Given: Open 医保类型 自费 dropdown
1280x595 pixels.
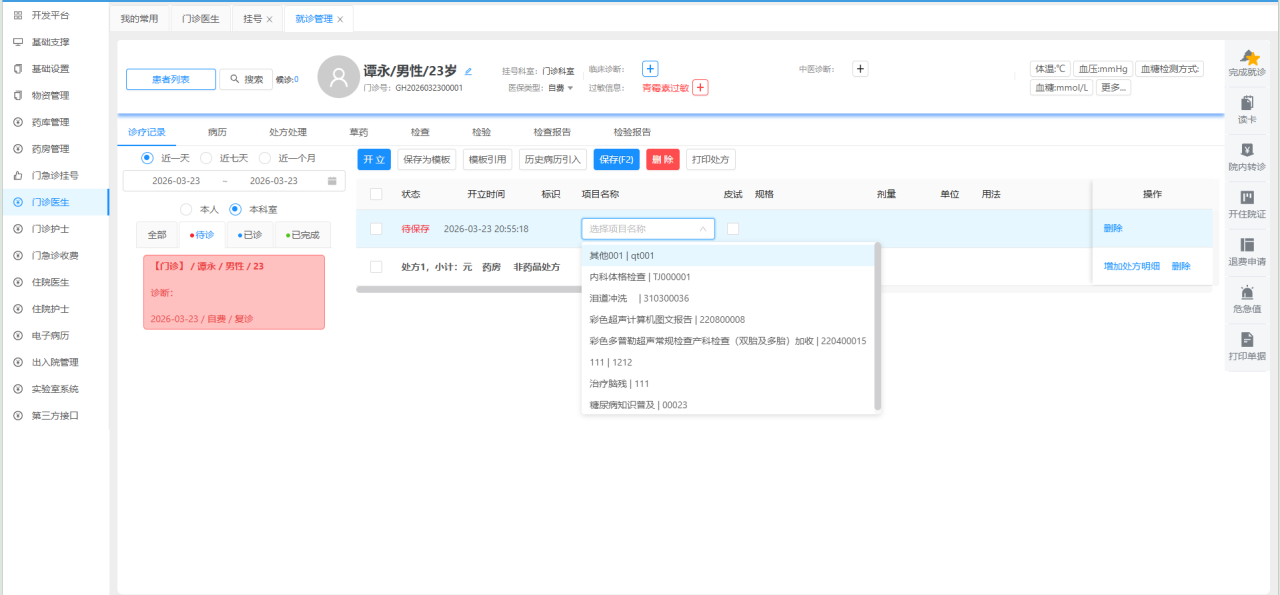Looking at the screenshot, I should pyautogui.click(x=560, y=88).
